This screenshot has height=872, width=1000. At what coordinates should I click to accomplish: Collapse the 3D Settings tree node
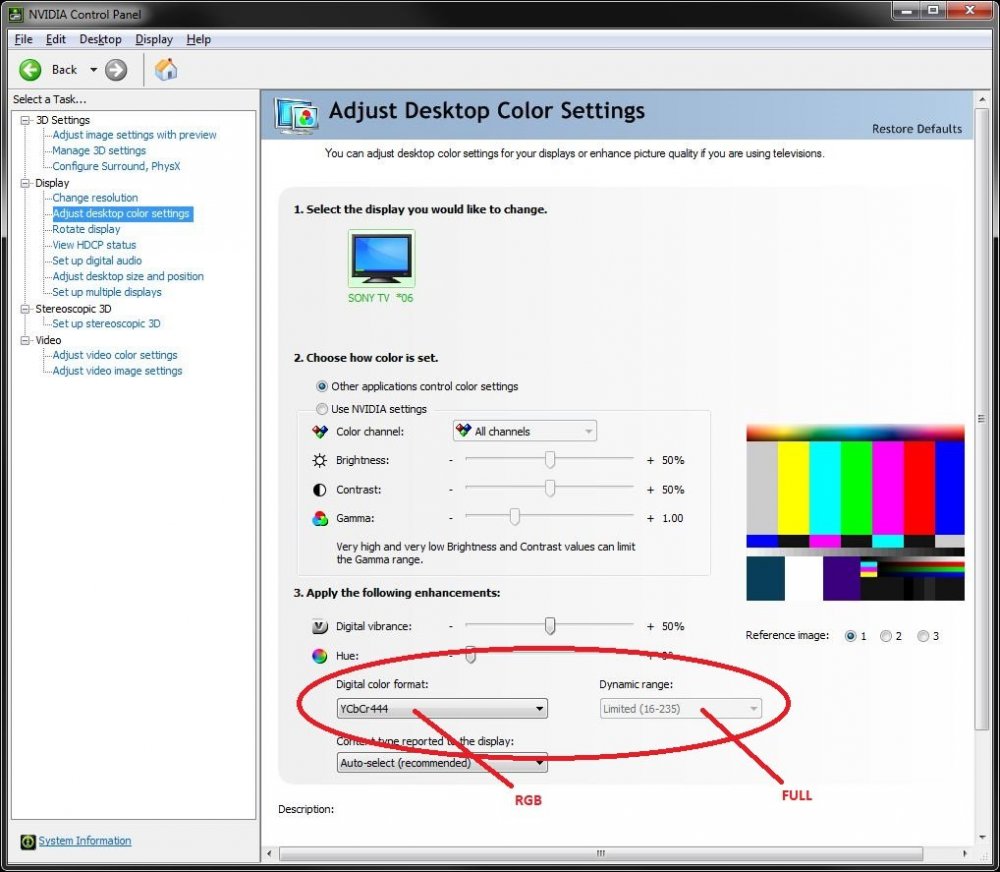pyautogui.click(x=26, y=120)
